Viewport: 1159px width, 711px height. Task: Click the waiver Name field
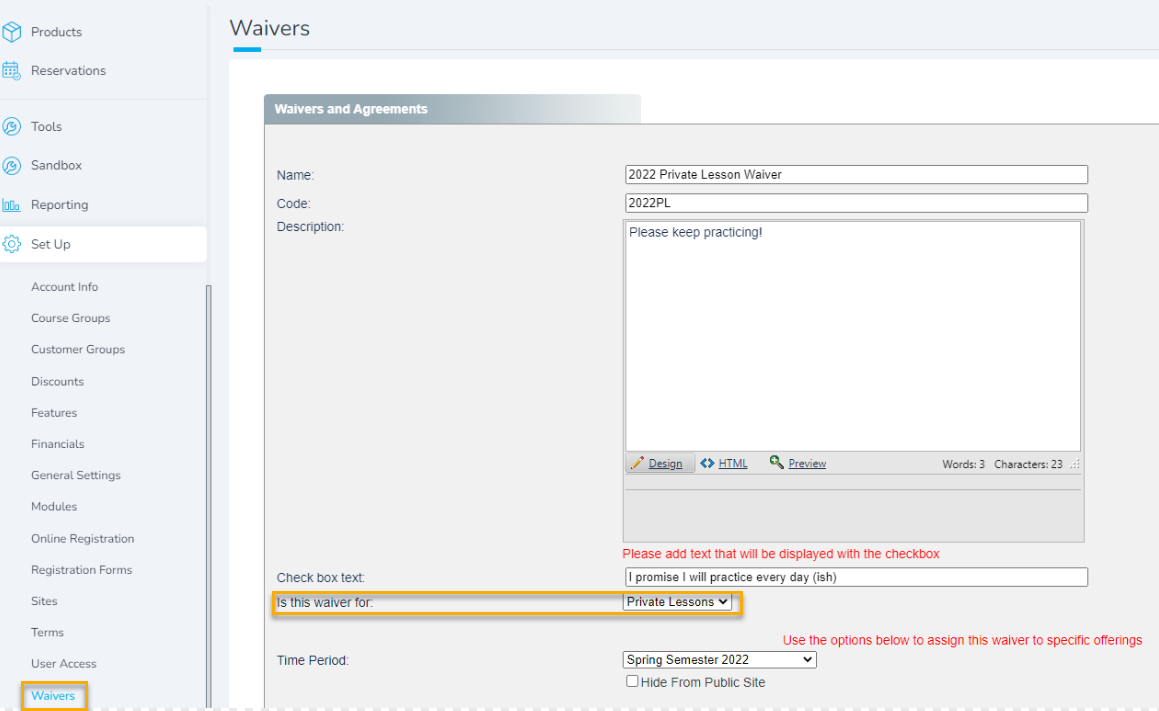[x=856, y=174]
